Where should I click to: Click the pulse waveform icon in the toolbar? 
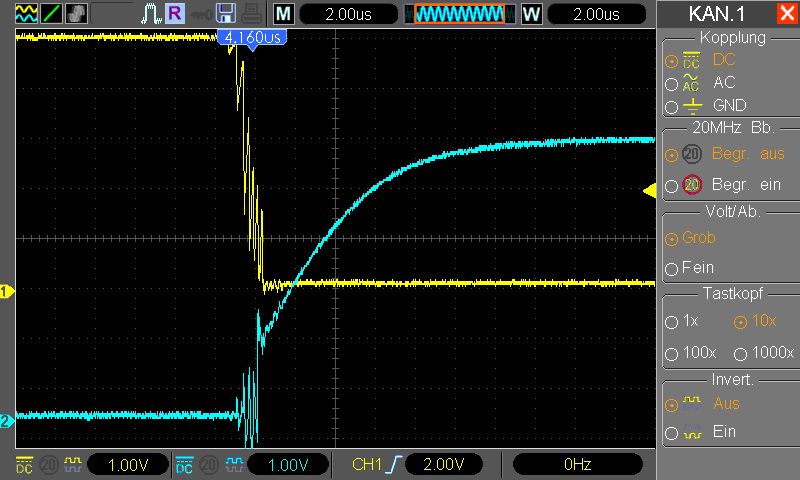point(151,14)
